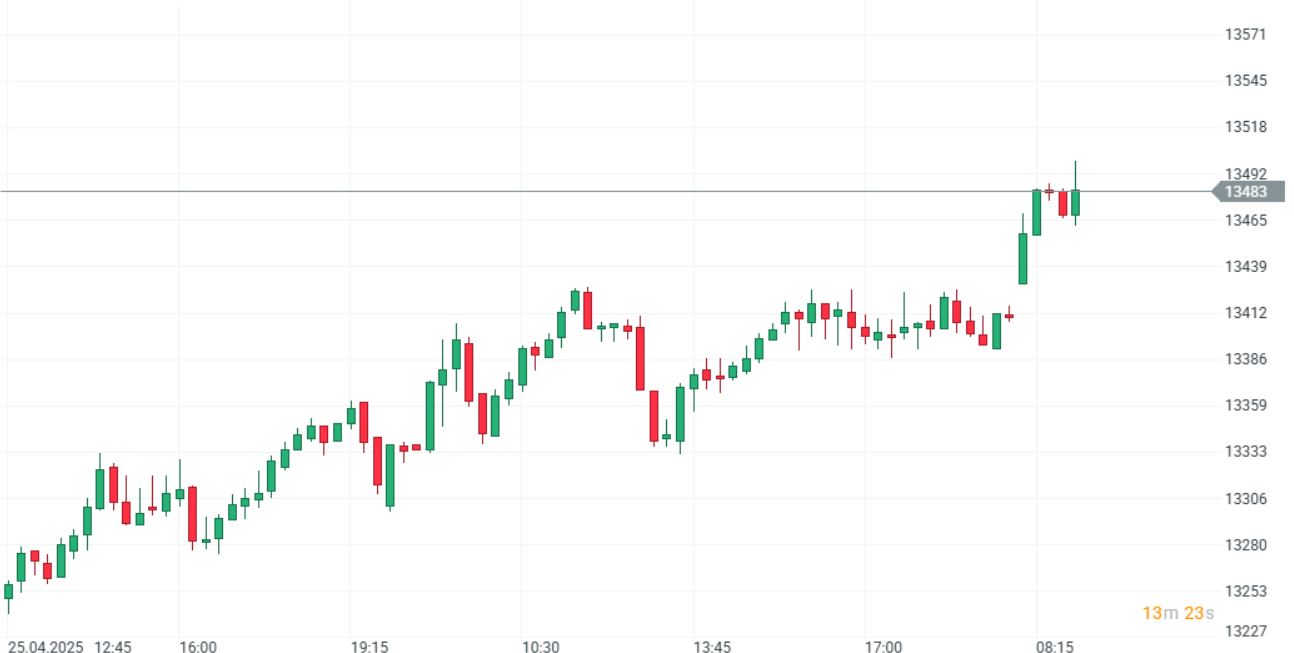Click the 17:00 time axis label
Screen dimensions: 1294x653
pyautogui.click(x=883, y=647)
